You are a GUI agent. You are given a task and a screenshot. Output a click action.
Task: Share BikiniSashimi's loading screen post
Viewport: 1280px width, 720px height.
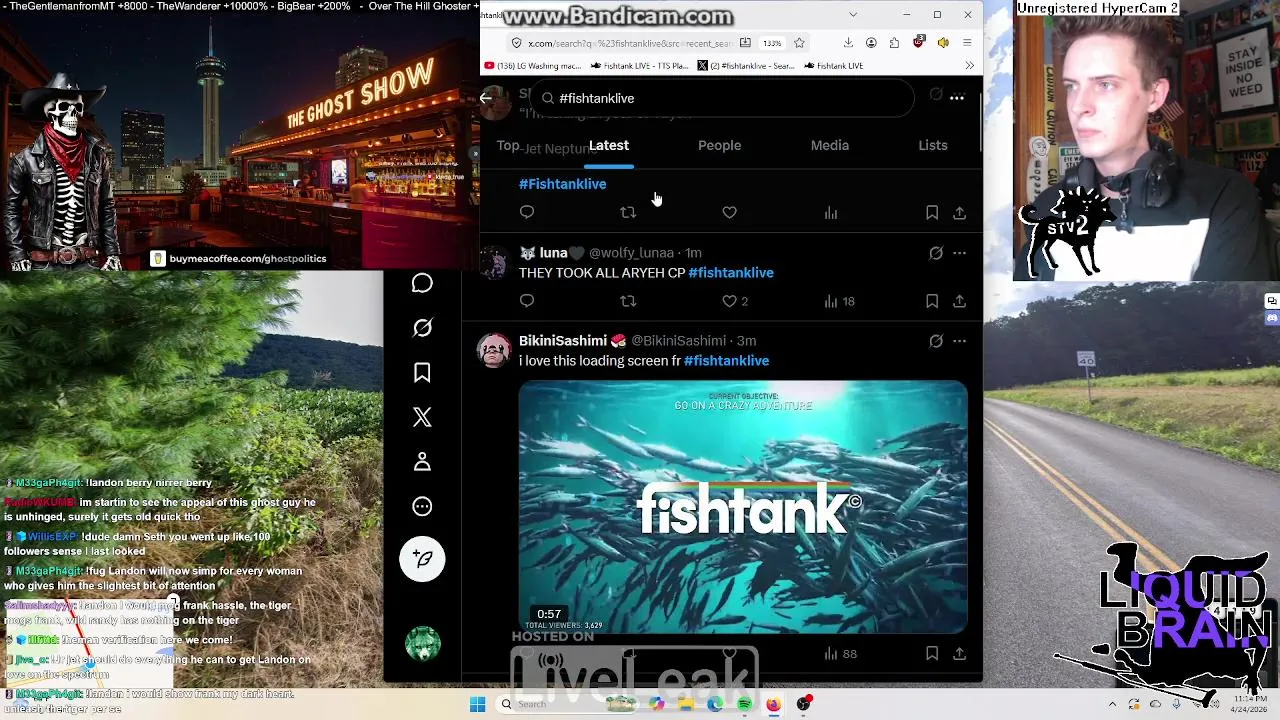click(959, 653)
